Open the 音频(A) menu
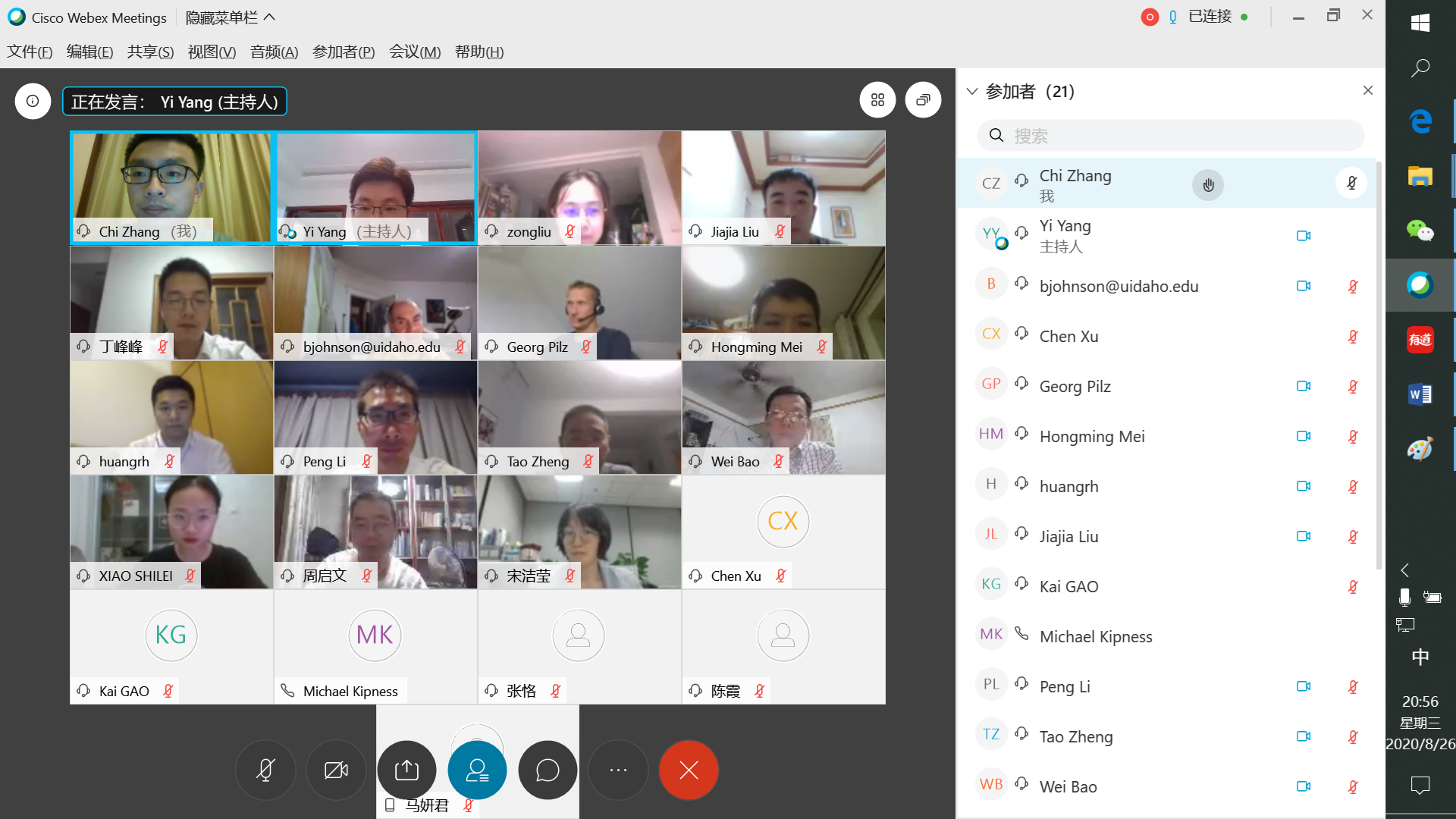1456x819 pixels. 274,52
